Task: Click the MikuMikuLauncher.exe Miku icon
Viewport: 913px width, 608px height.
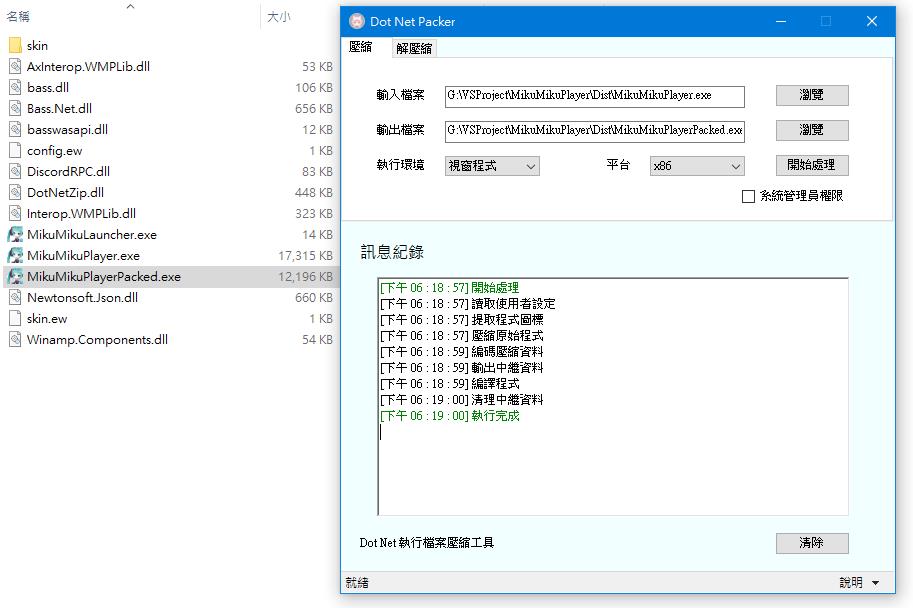Action: click(x=15, y=234)
